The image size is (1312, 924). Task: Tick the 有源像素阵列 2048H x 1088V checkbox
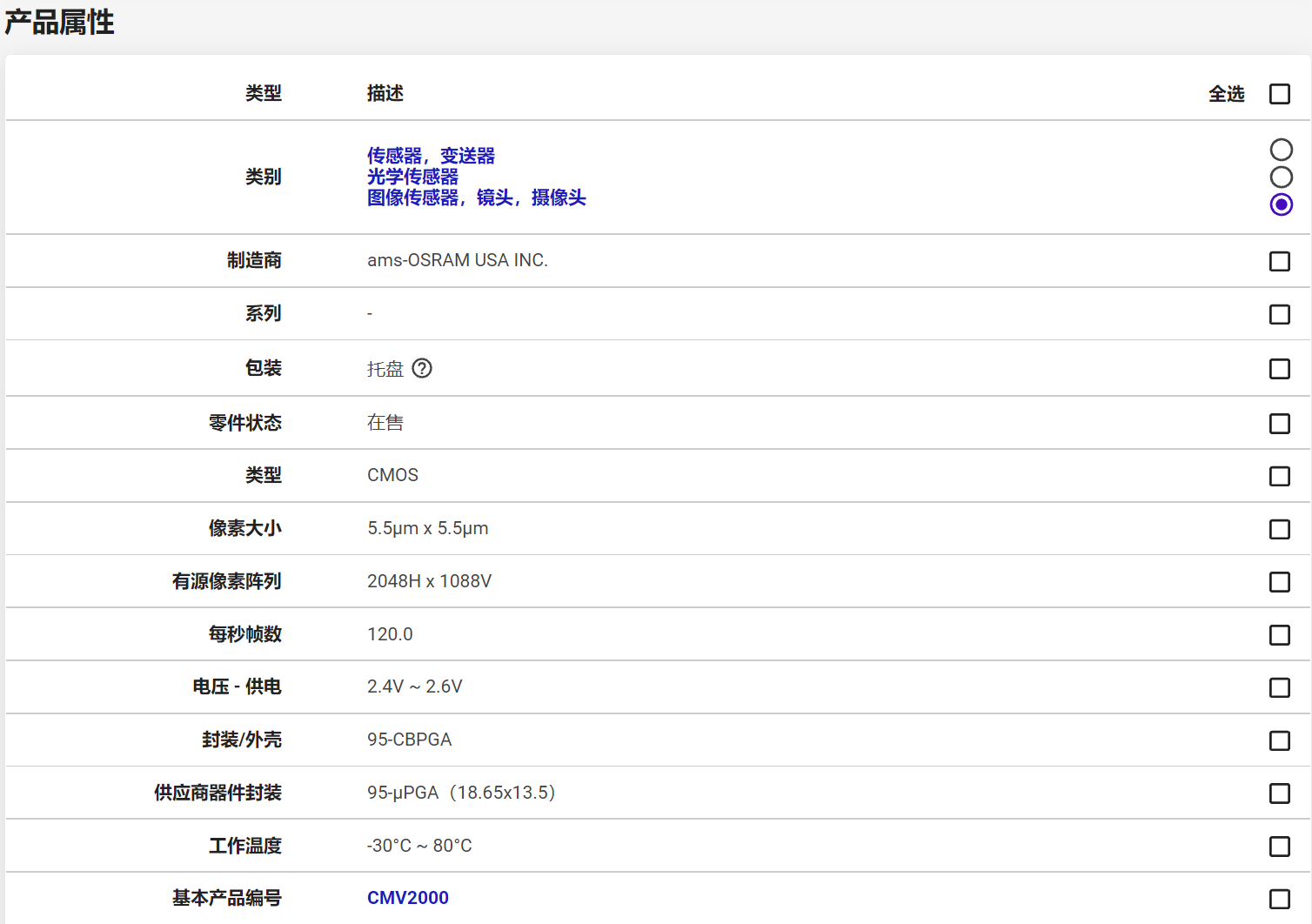pyautogui.click(x=1279, y=582)
